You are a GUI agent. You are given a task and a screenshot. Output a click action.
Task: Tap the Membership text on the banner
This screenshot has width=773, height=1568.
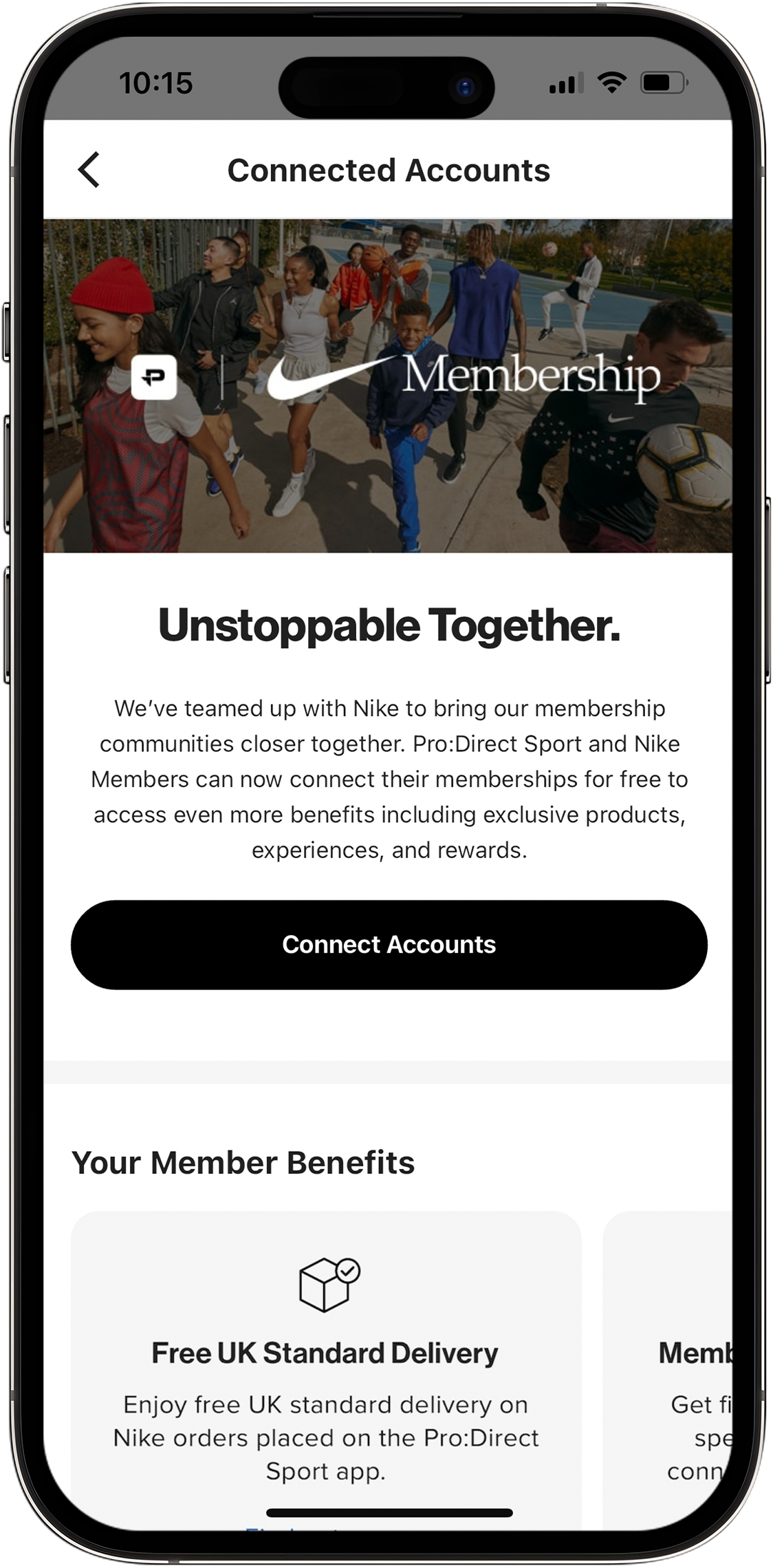(x=531, y=377)
